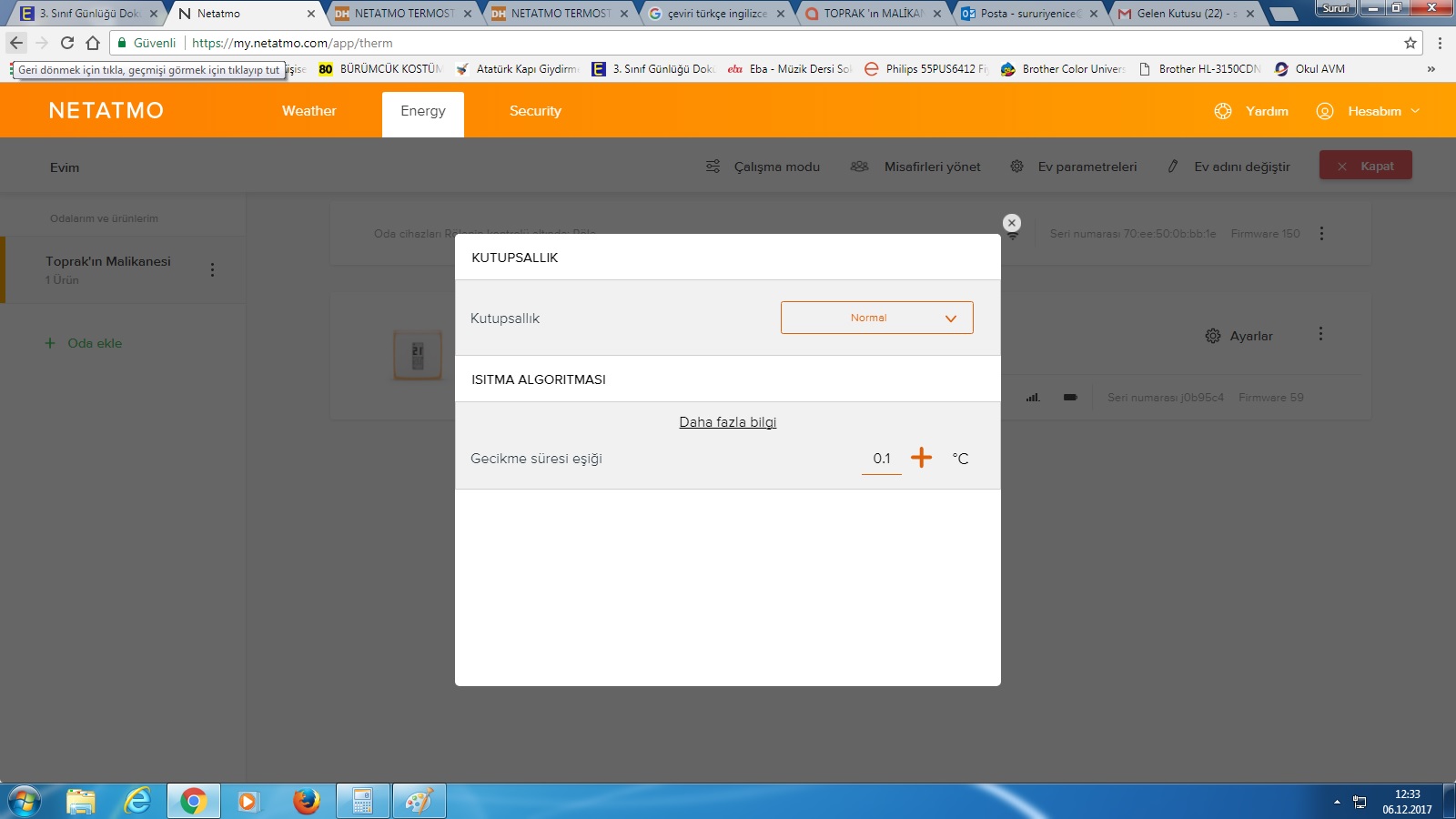Close the Kutupsallık settings dialog
1456x819 pixels.
(1011, 223)
